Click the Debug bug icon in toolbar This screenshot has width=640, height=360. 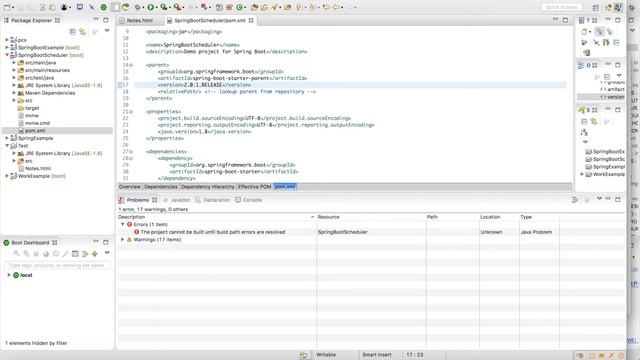139,7
